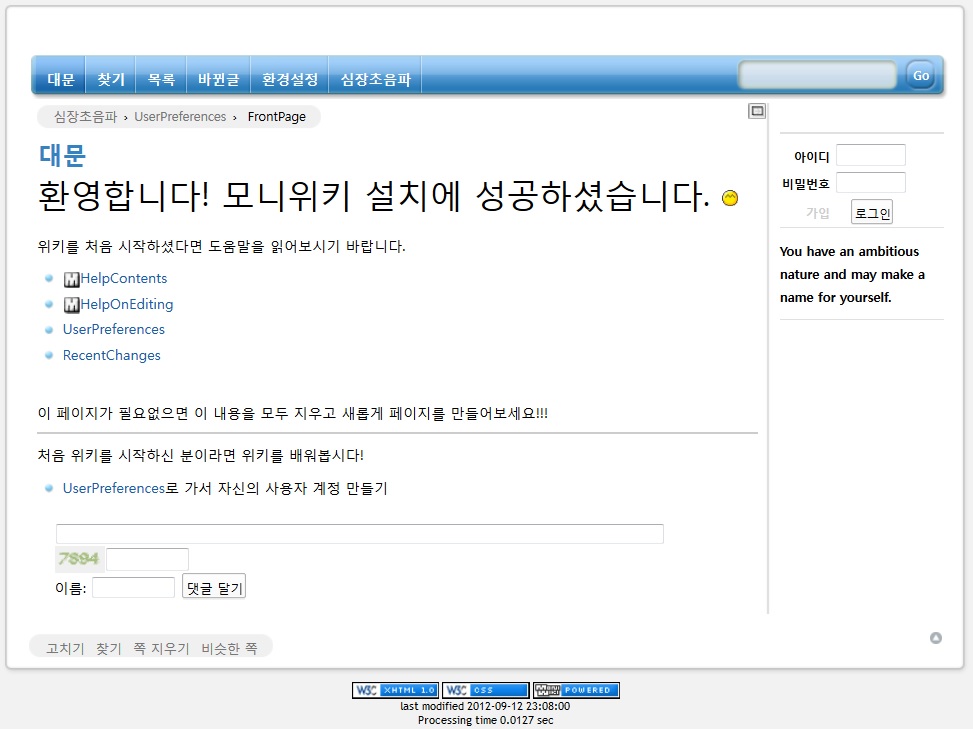Click the search box in navigation bar
Image resolution: width=973 pixels, height=729 pixels.
[817, 76]
